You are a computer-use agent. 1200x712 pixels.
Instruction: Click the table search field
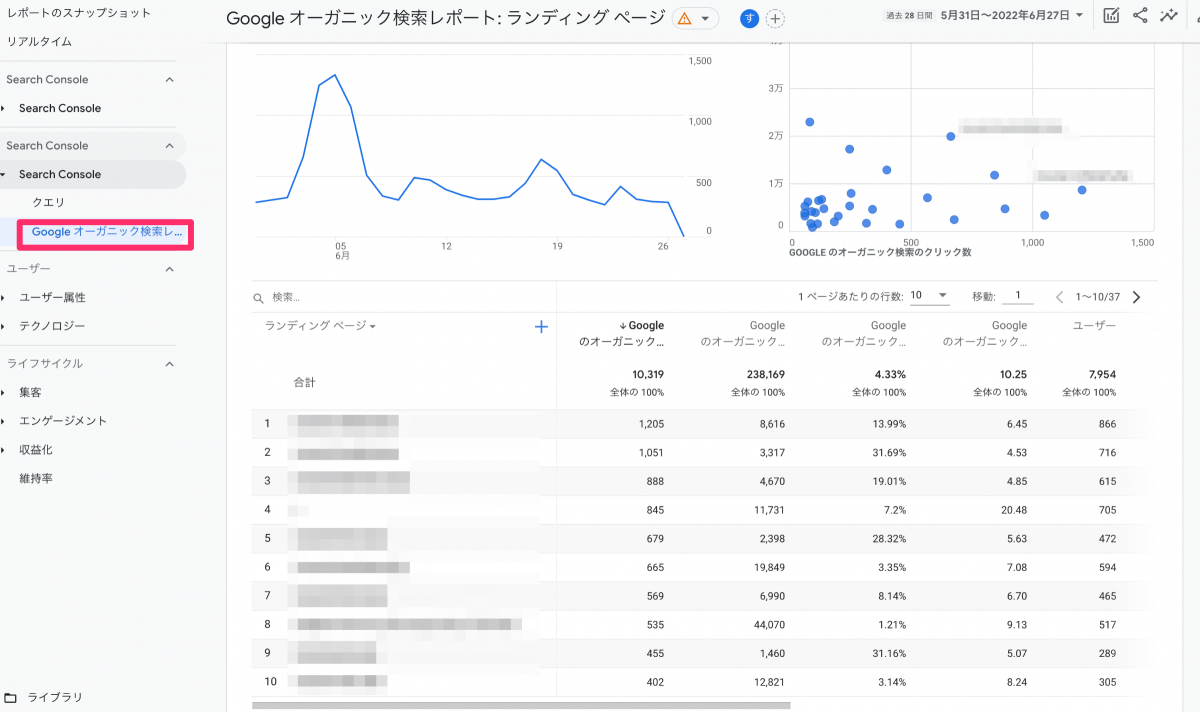coord(400,297)
